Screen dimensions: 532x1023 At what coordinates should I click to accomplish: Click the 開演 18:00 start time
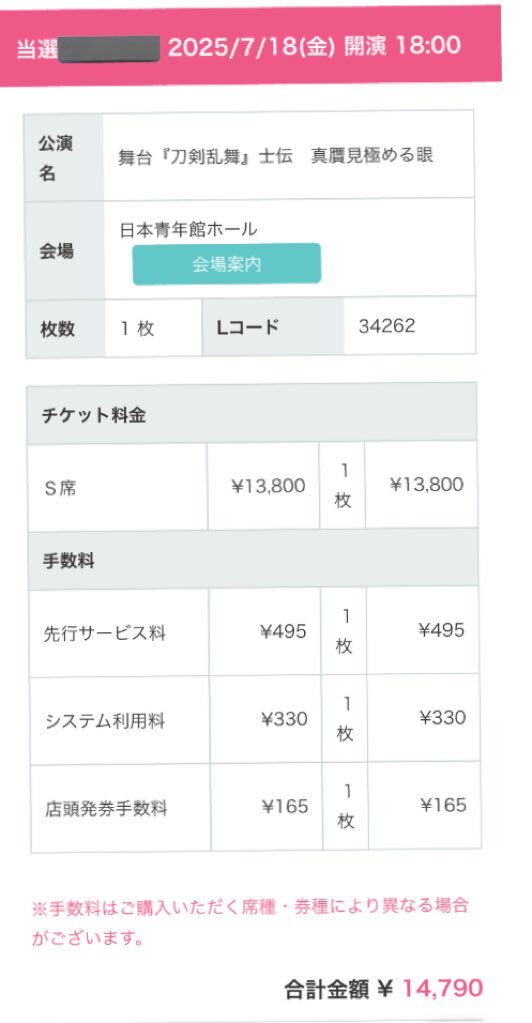(403, 46)
